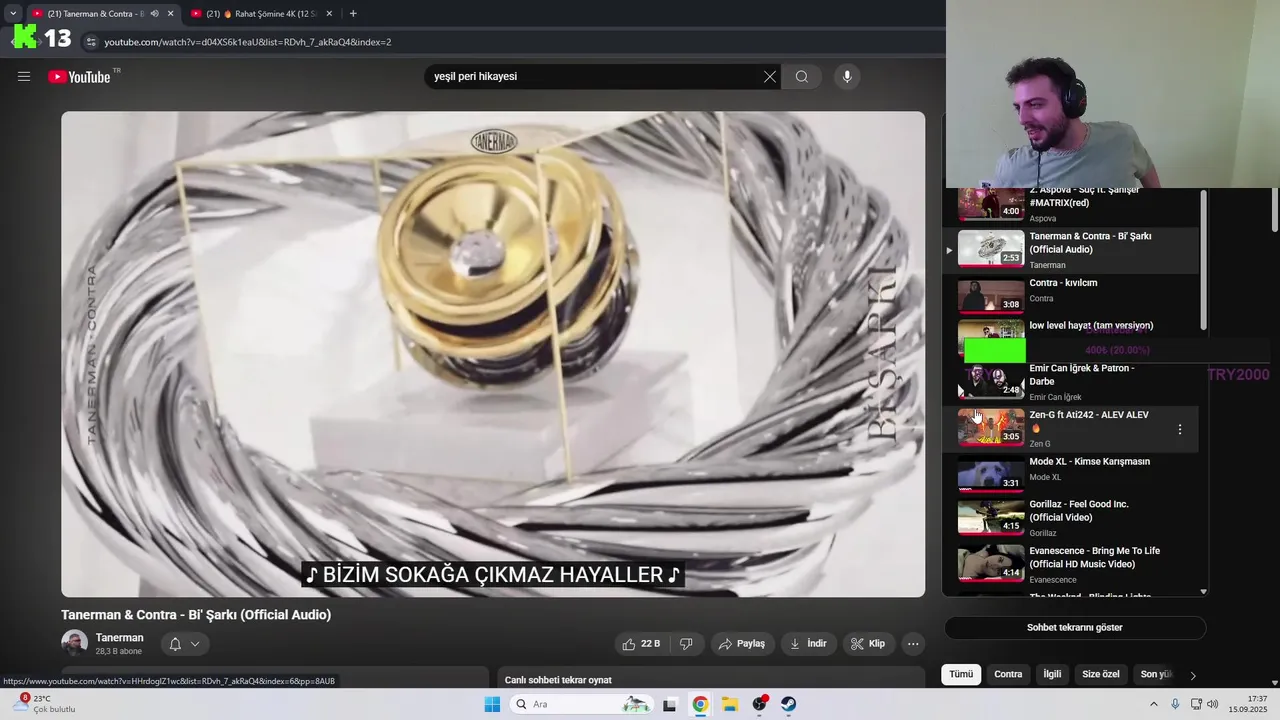Select Evanescence - Bring Me To Life video

(x=1072, y=565)
